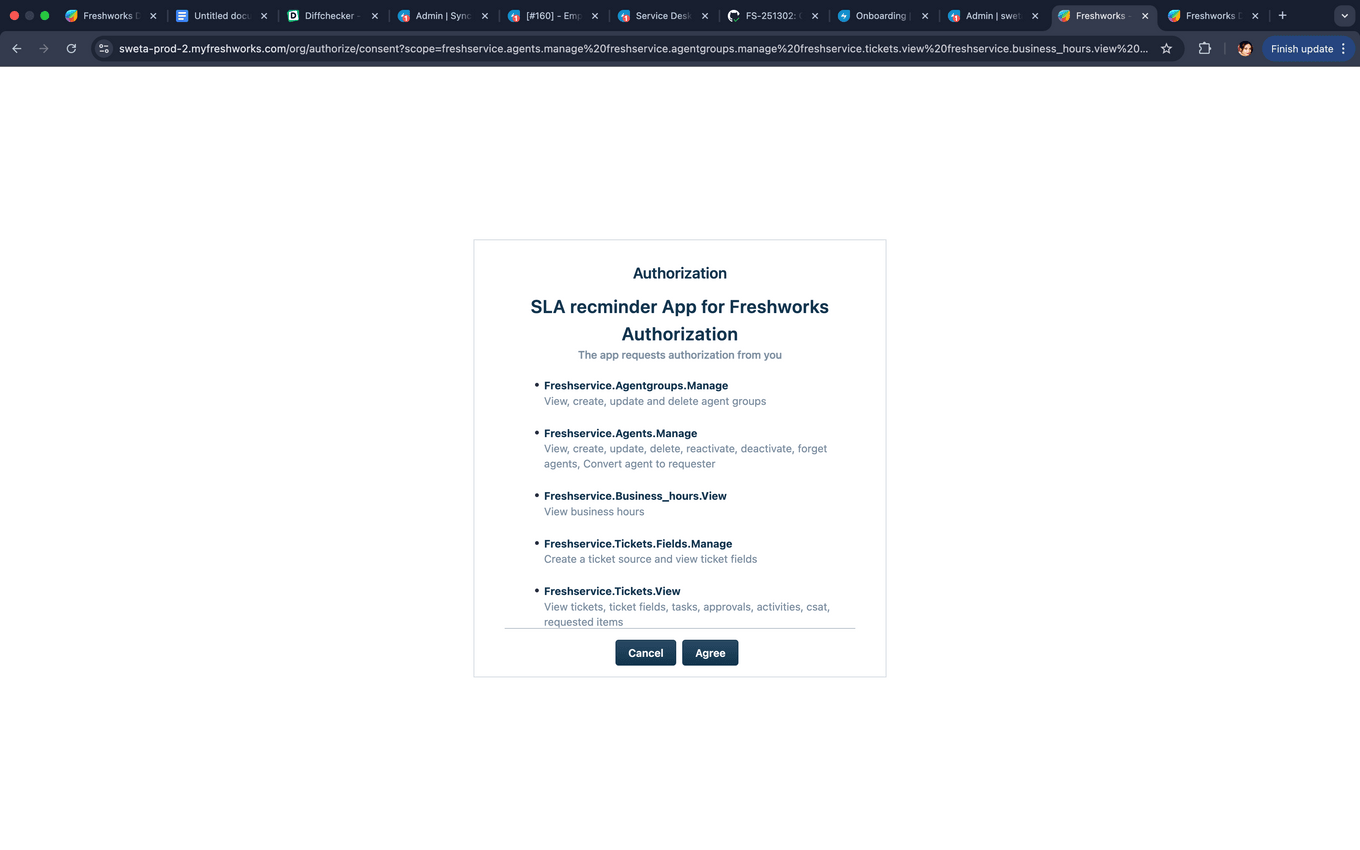Click 'View business hours' description text
The width and height of the screenshot is (1360, 850).
[x=594, y=511]
